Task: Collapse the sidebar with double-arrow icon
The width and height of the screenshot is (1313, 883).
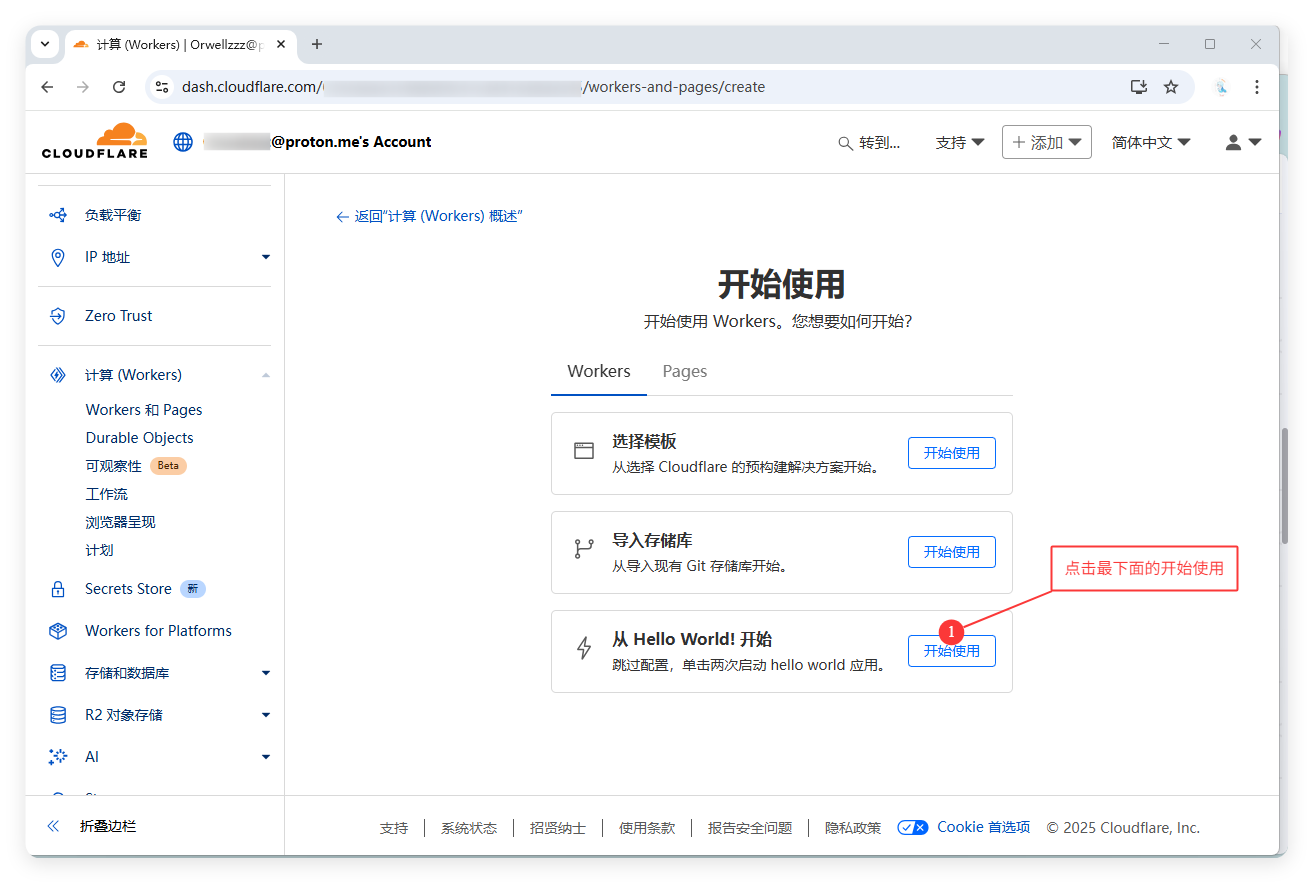Action: pos(54,826)
